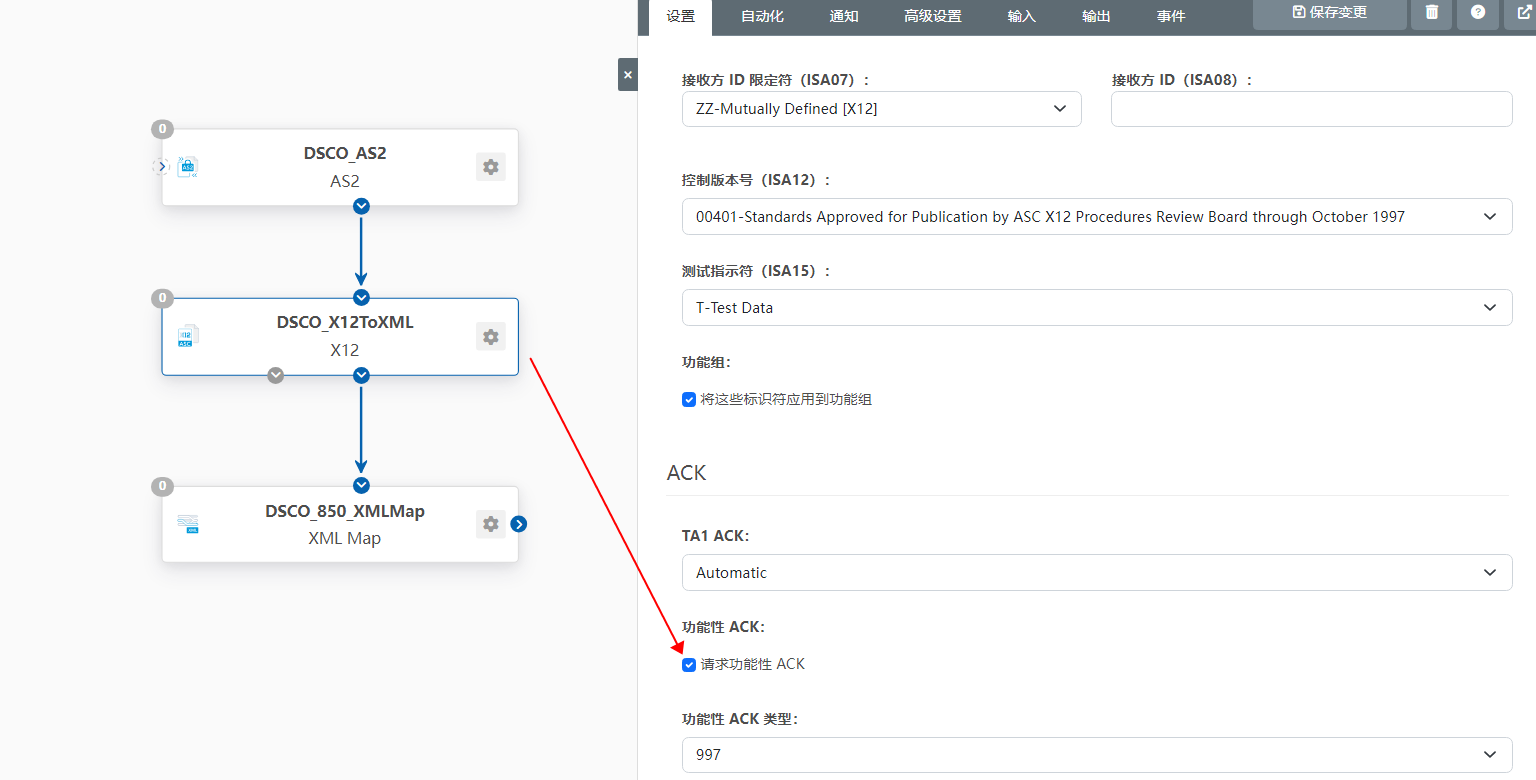Toggle 请求功能性 ACK checkbox

tap(689, 665)
